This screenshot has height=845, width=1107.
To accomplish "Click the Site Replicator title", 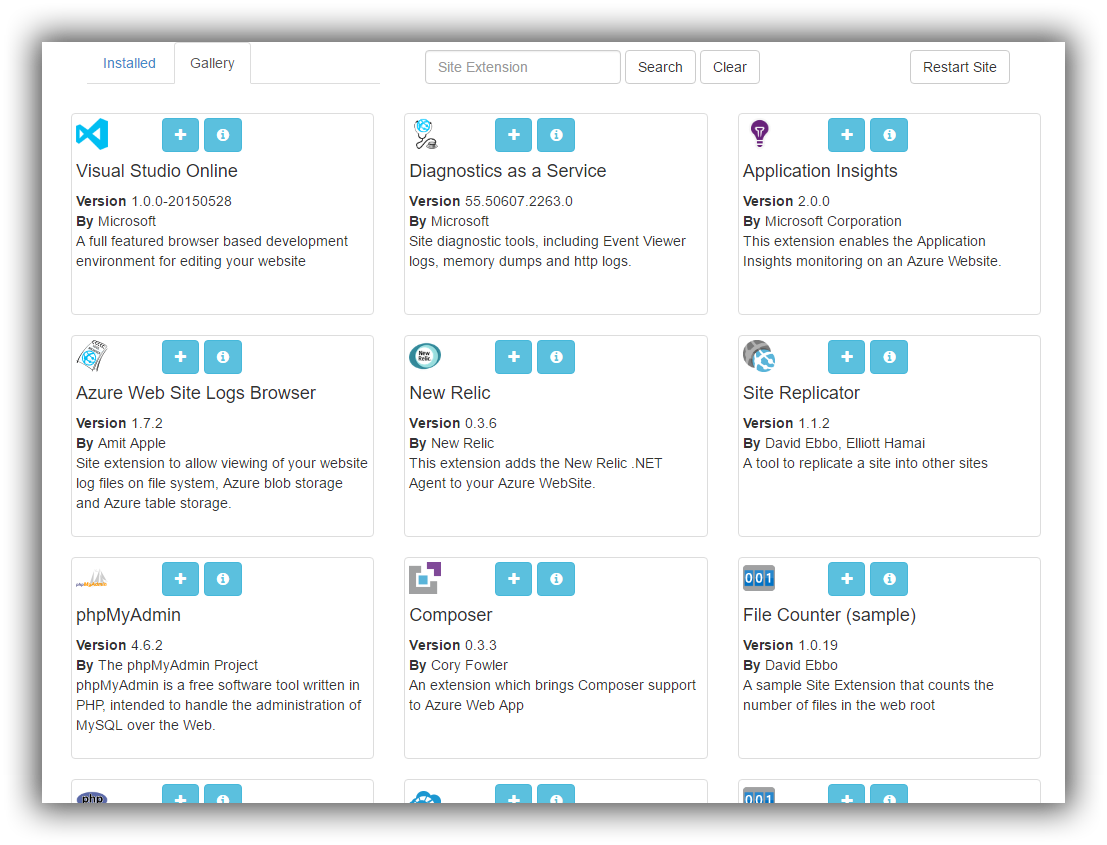I will click(801, 393).
